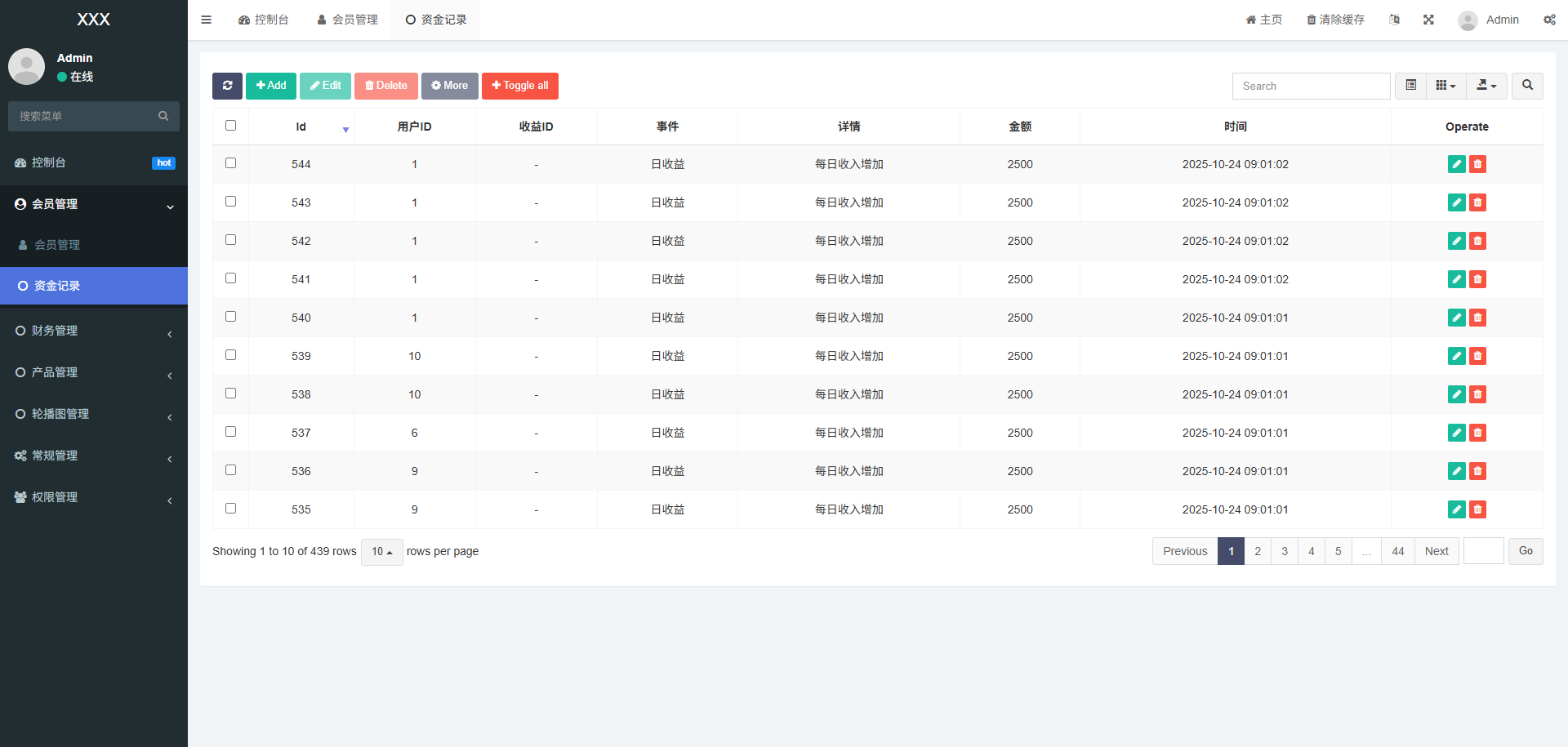
Task: Click the refresh table icon button
Action: pos(227,86)
